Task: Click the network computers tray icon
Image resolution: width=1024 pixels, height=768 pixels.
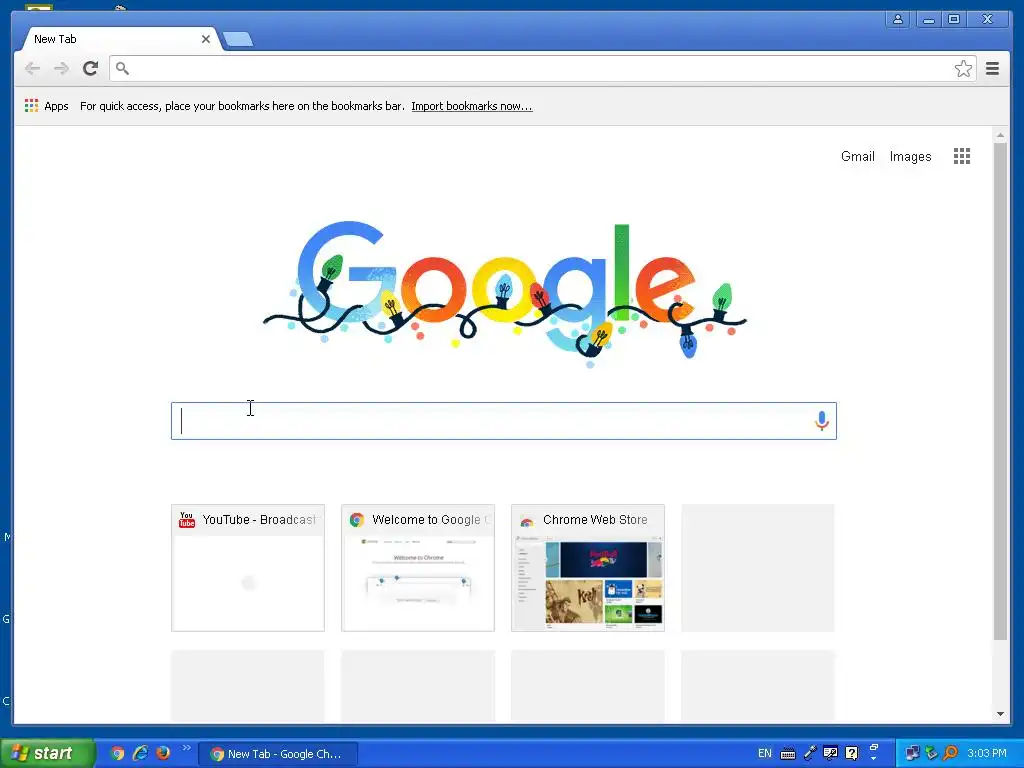Action: coord(912,753)
